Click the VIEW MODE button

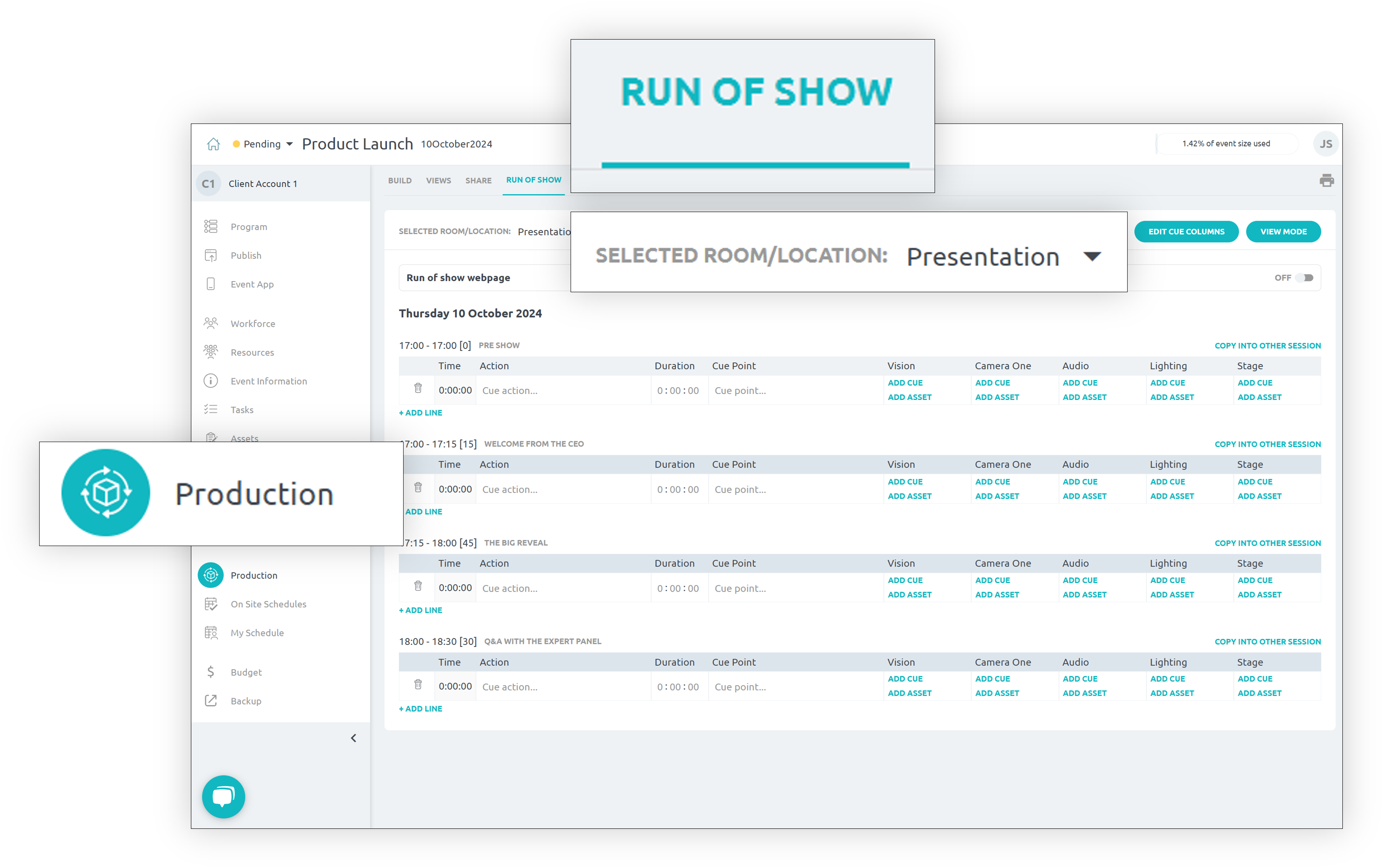tap(1283, 231)
